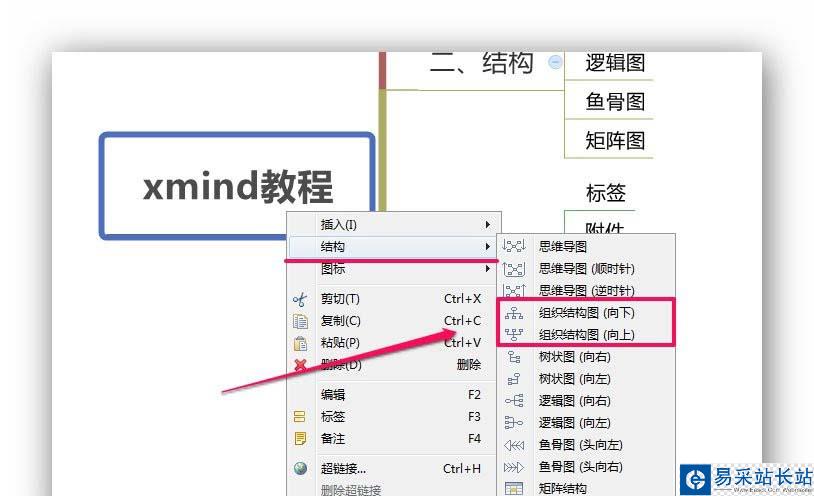Choose 复制(C) from the context menu
The width and height of the screenshot is (814, 496).
pyautogui.click(x=393, y=321)
